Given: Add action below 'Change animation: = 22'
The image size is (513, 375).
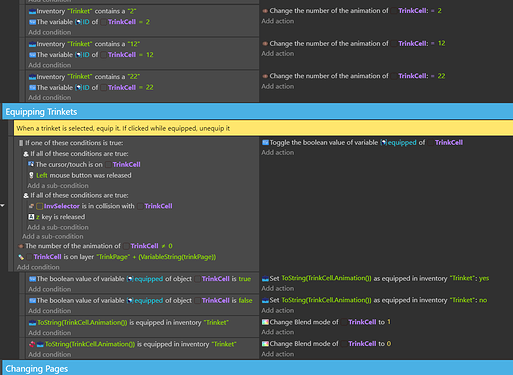Looking at the screenshot, I should coord(278,87).
